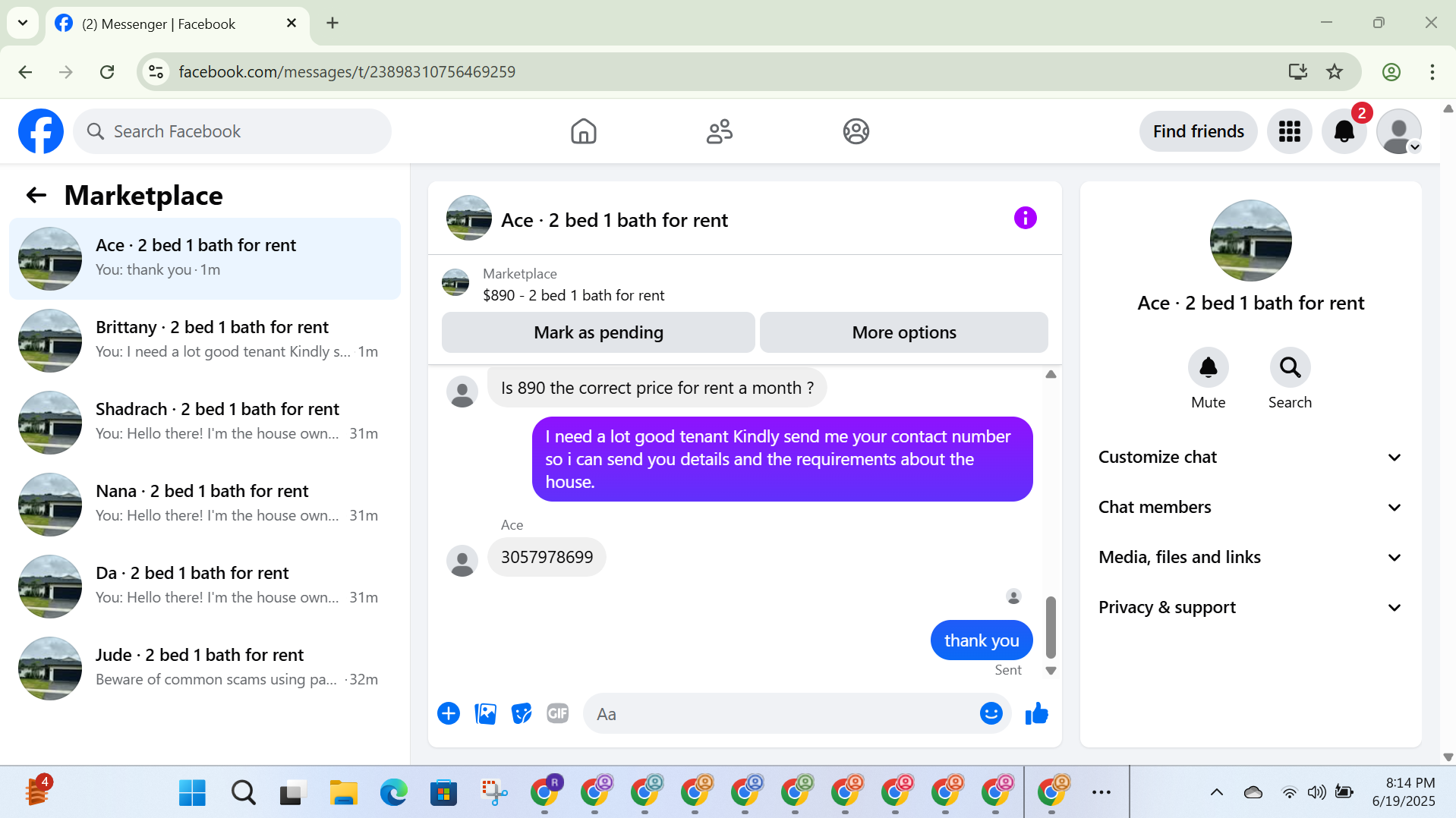Choose a sticker for the message
This screenshot has width=1456, height=818.
pyautogui.click(x=522, y=713)
